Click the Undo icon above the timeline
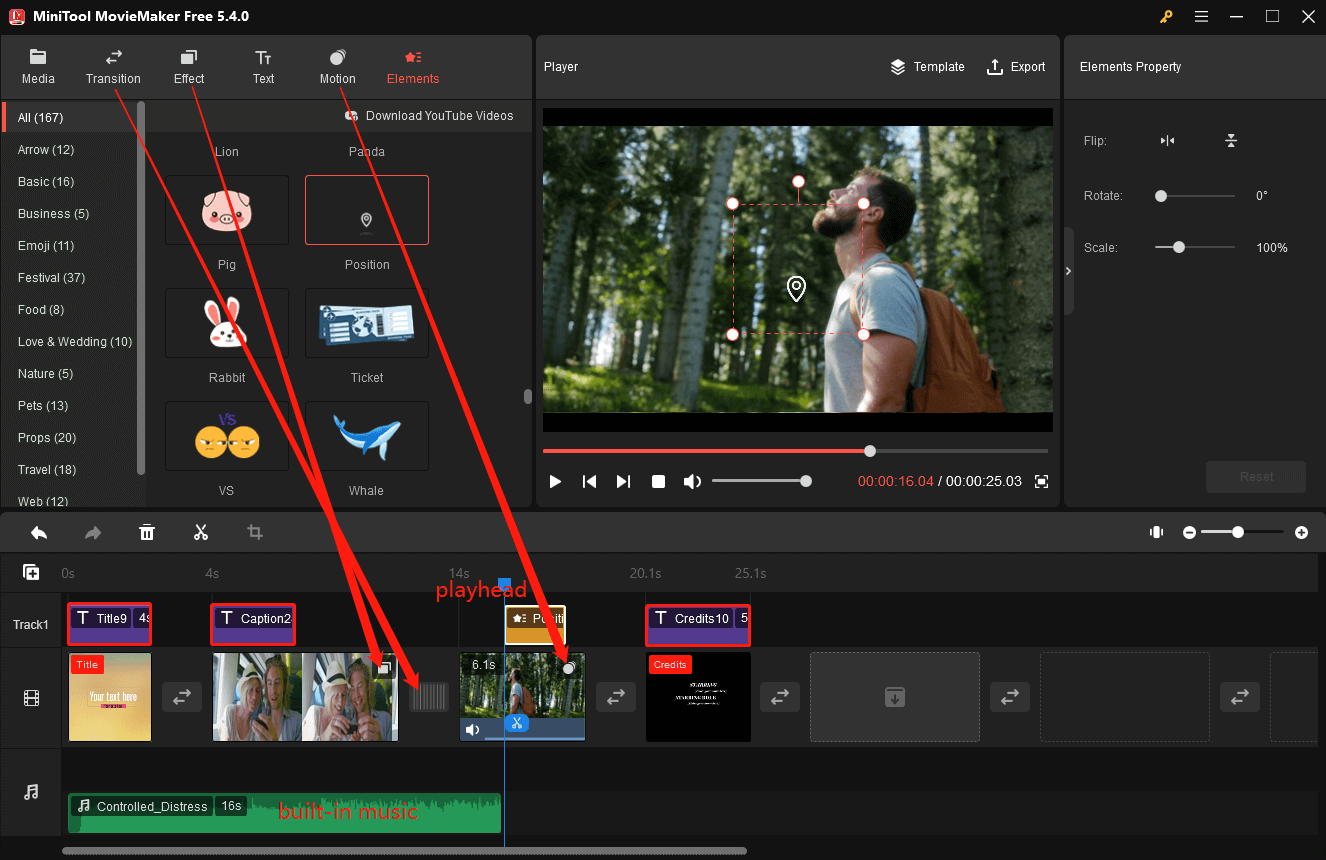Viewport: 1326px width, 860px height. [39, 532]
